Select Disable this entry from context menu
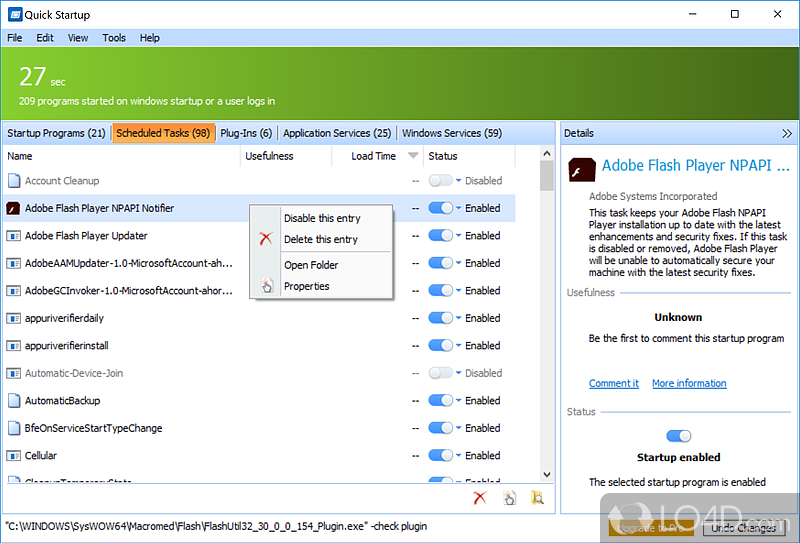Viewport: 800px width, 543px height. [322, 218]
